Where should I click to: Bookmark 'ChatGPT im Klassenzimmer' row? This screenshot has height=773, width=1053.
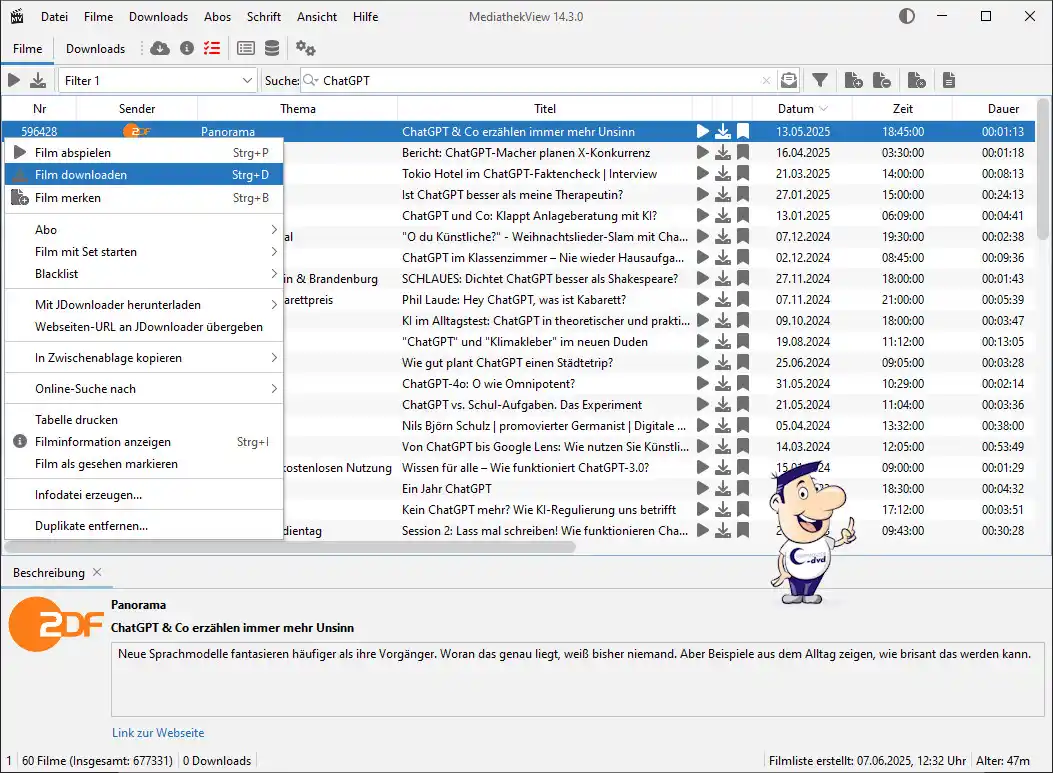coord(743,258)
